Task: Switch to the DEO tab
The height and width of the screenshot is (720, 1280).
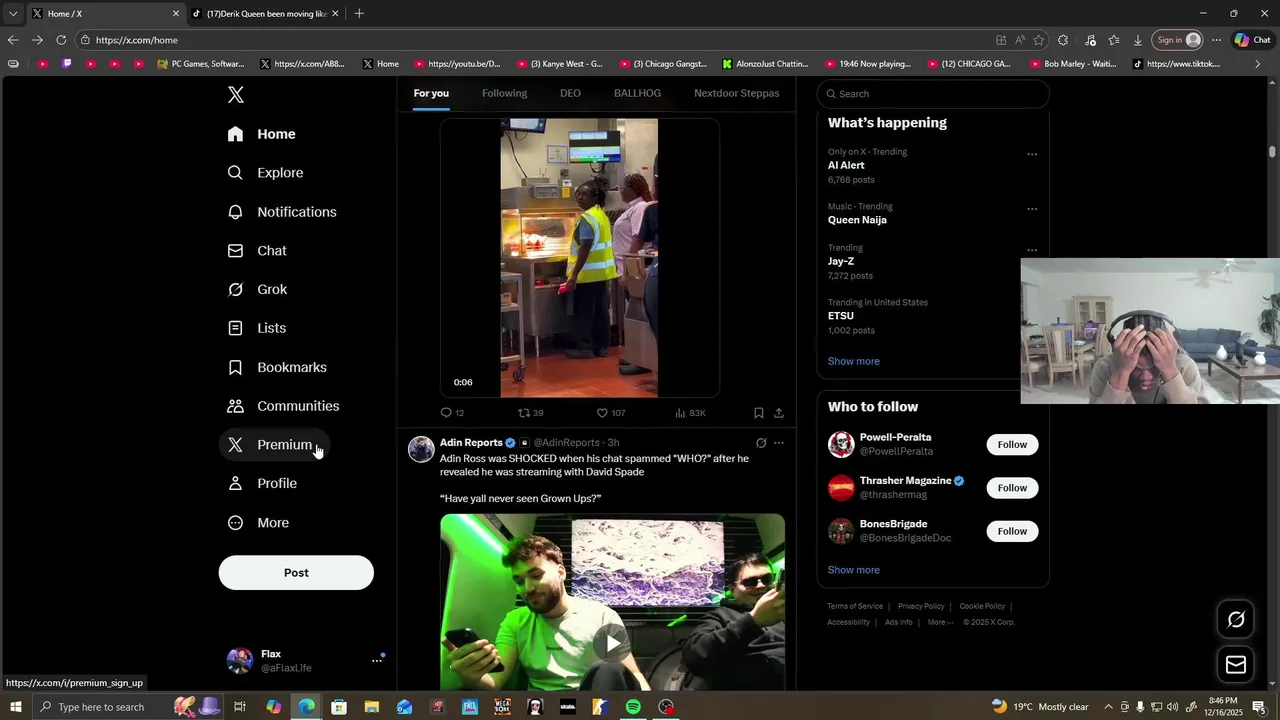Action: coord(570,93)
